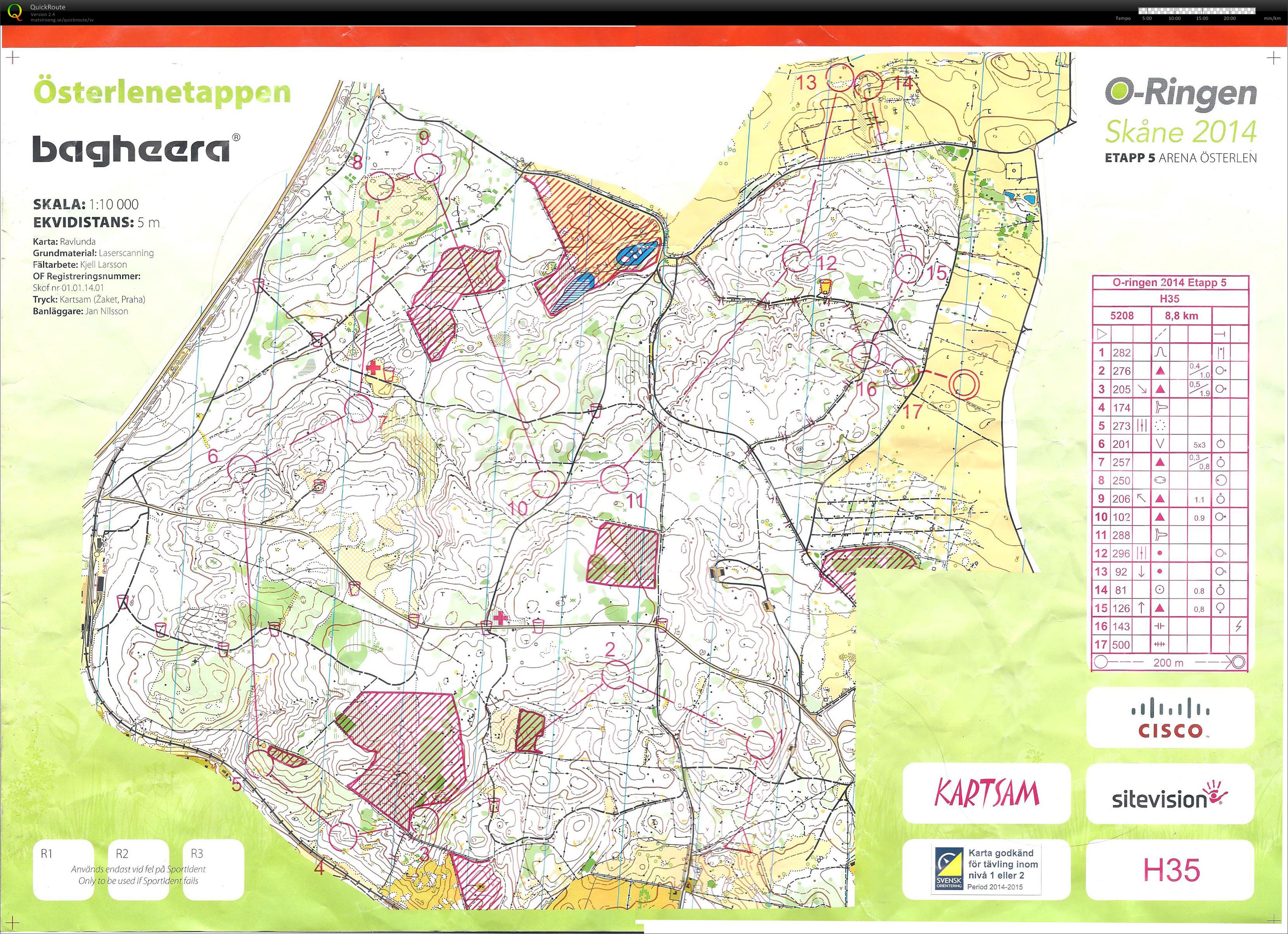Click 'Period 2014-2015' on approval badge
Screen dimensions: 1288x934
995,887
